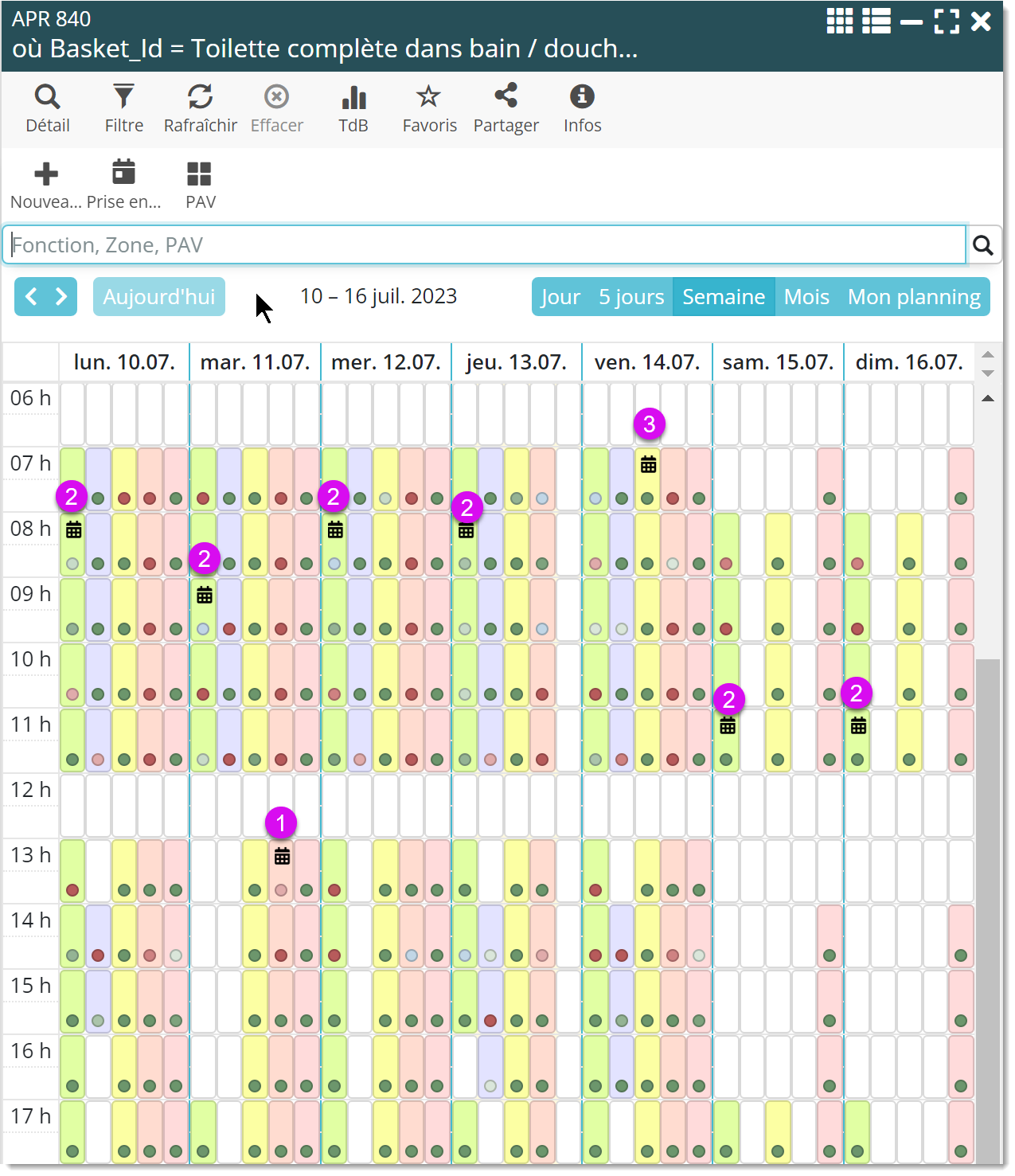Screen dimensions: 1015x1176
Task: Switch to the Jour view tab
Action: pos(560,297)
